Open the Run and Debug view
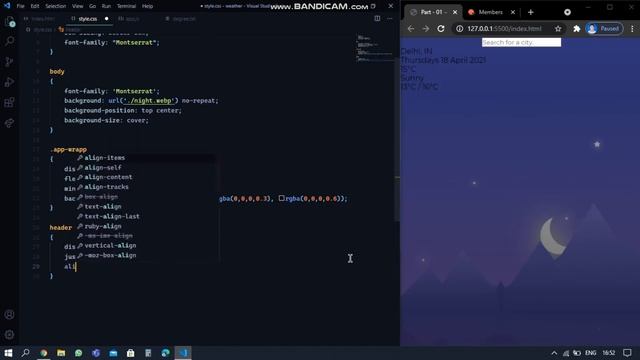Viewport: 640px width, 360px height. [9, 82]
